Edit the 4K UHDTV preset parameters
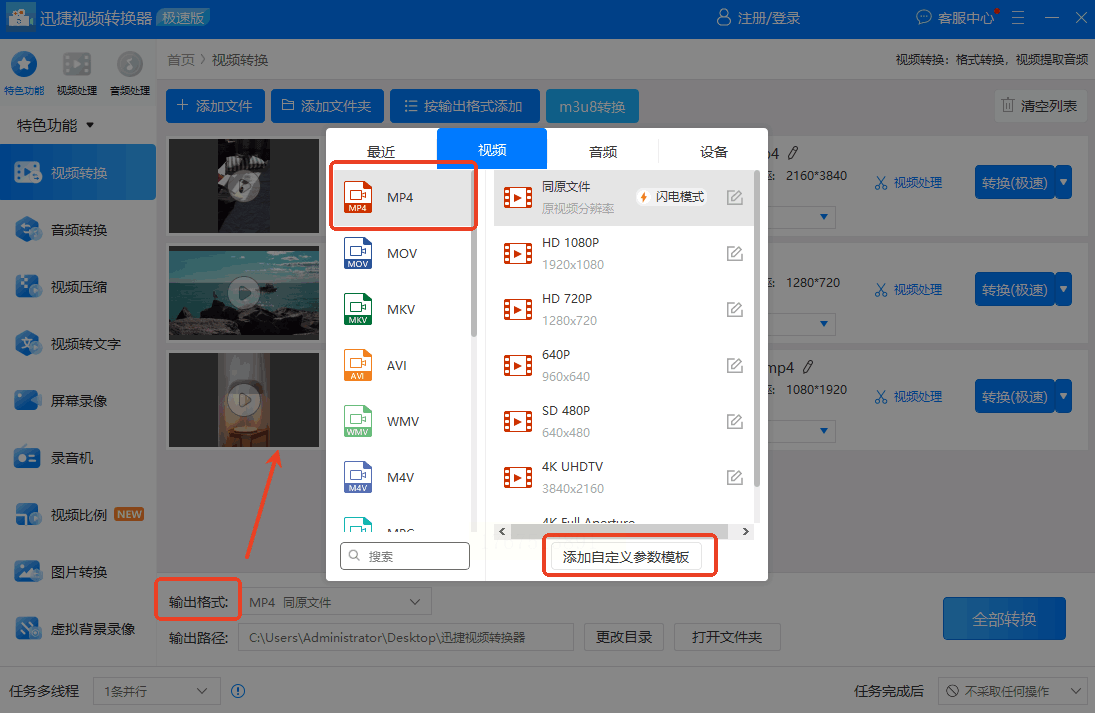The width and height of the screenshot is (1095, 713). (735, 478)
